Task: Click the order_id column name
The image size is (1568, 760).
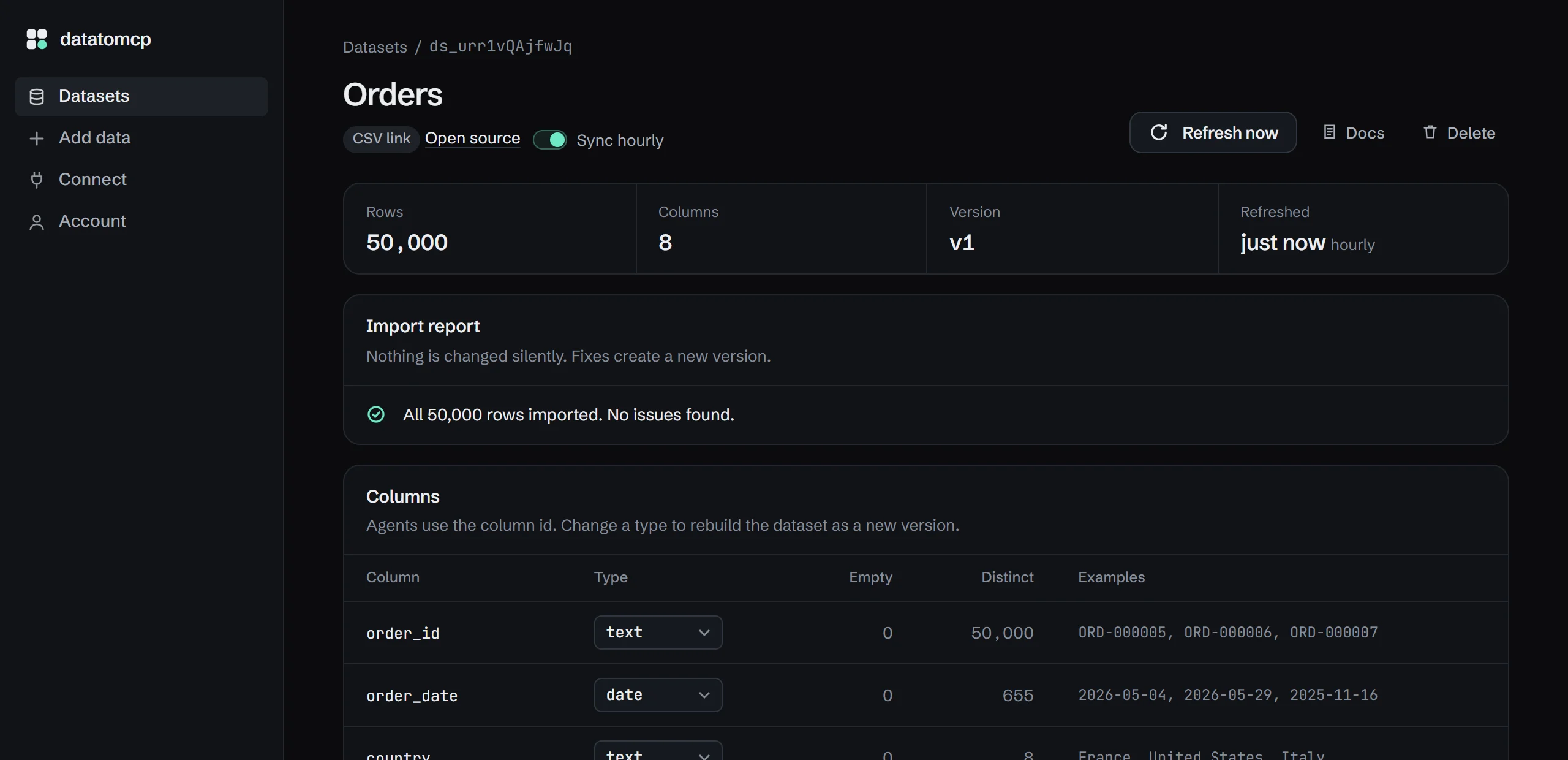Action: pos(403,633)
